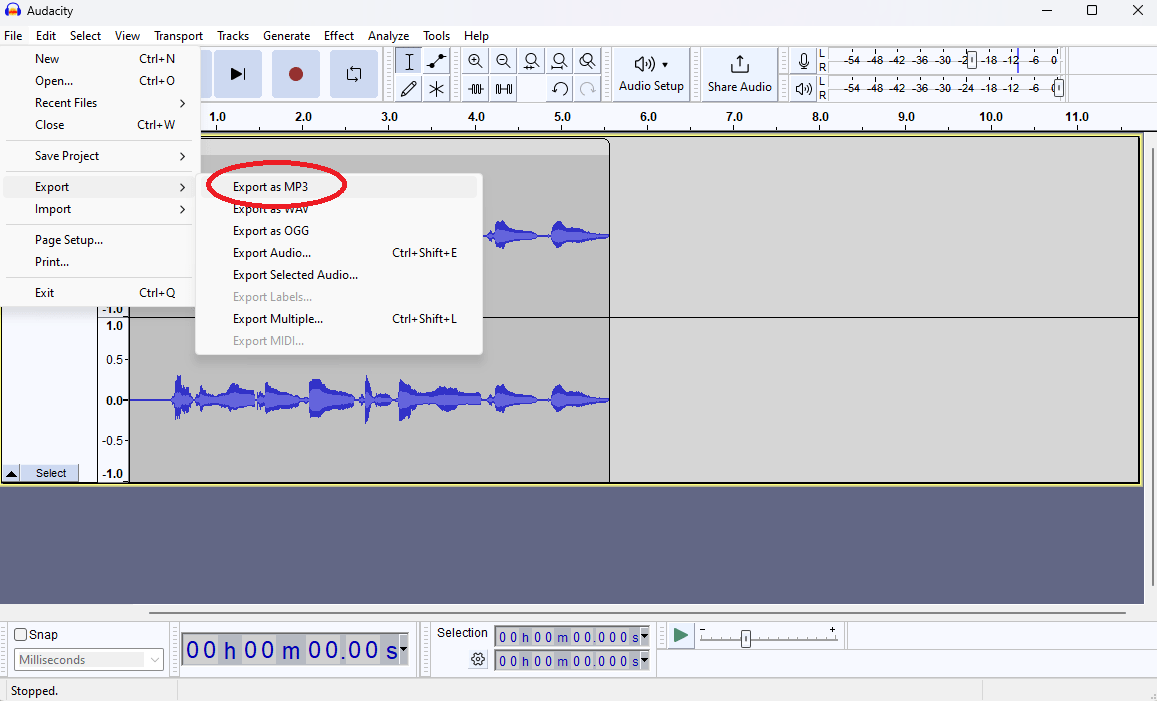Image resolution: width=1157 pixels, height=701 pixels.
Task: Click the Zoom In icon
Action: point(476,61)
